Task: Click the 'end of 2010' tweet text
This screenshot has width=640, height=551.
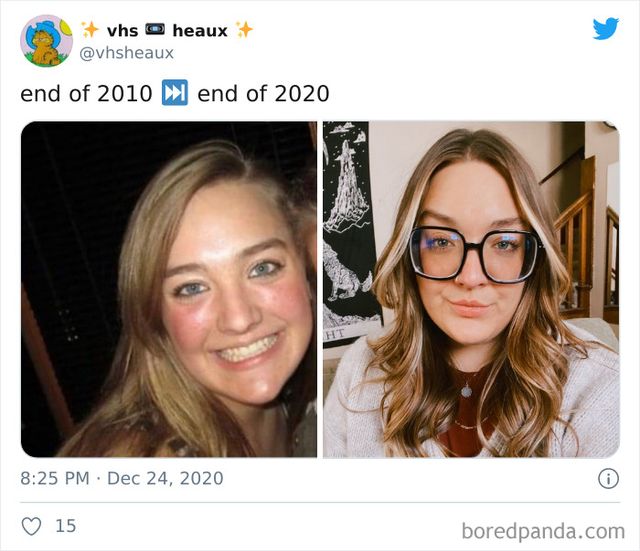Action: [87, 94]
